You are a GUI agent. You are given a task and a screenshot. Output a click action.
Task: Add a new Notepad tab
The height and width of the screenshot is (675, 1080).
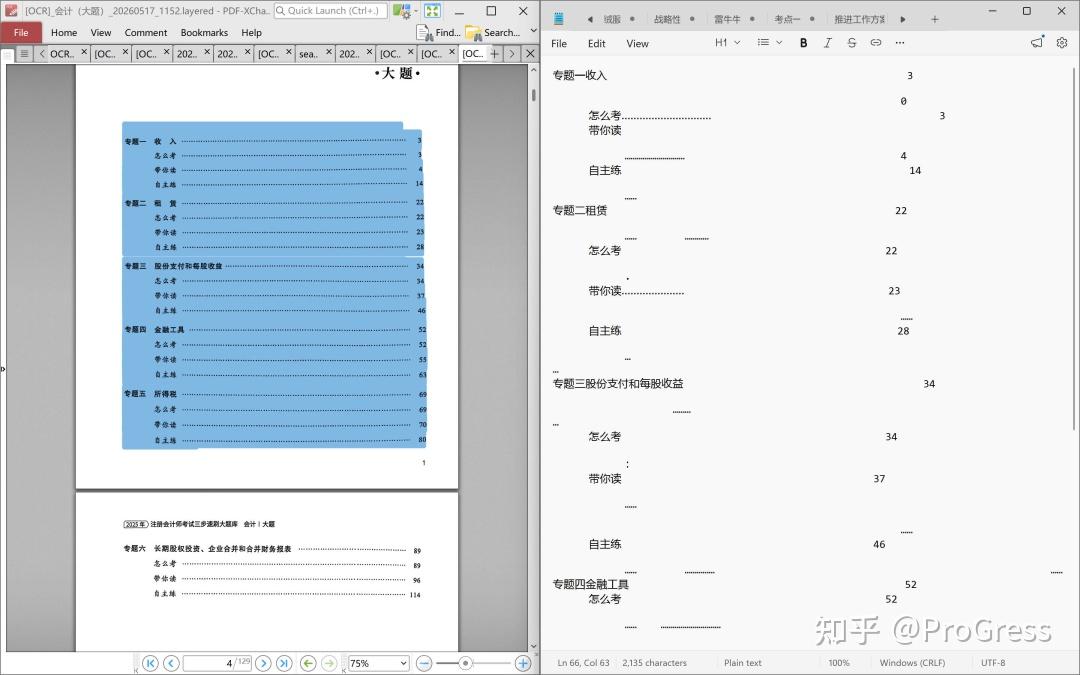pyautogui.click(x=935, y=19)
